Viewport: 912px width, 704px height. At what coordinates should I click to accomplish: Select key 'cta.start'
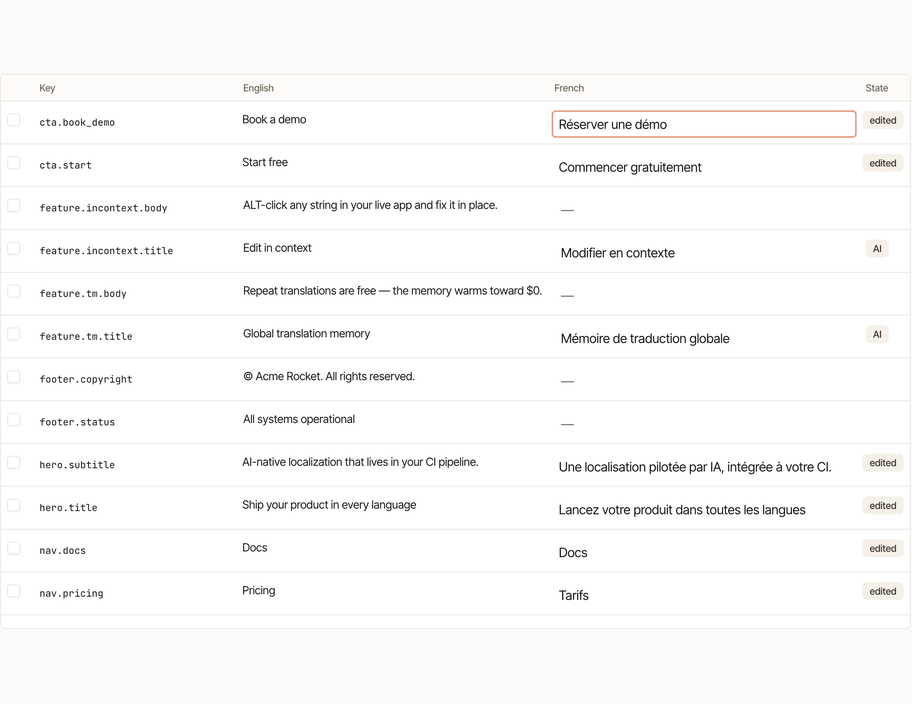[x=65, y=165]
